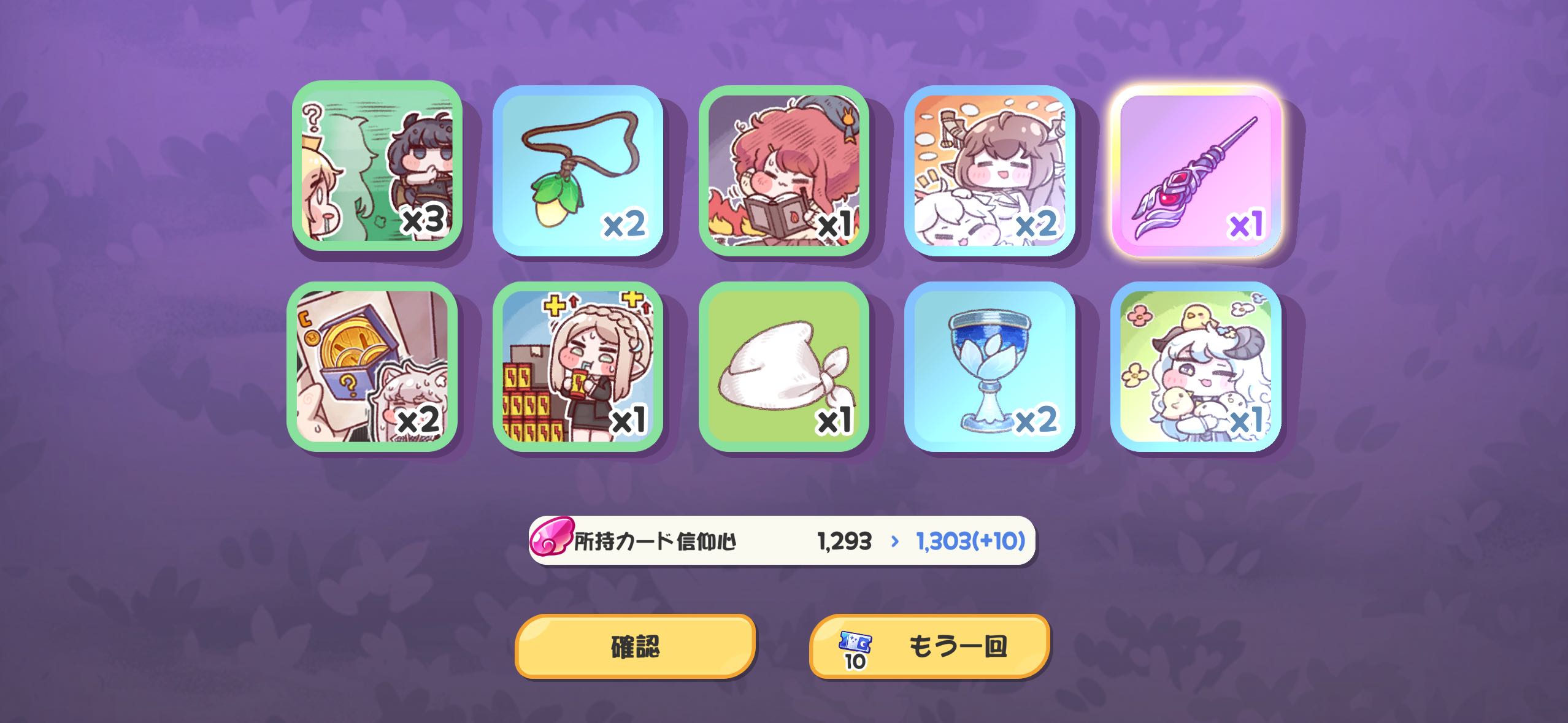The height and width of the screenshot is (723, 1568).
Task: Tap the green card showing x3 quantity
Action: [x=377, y=166]
